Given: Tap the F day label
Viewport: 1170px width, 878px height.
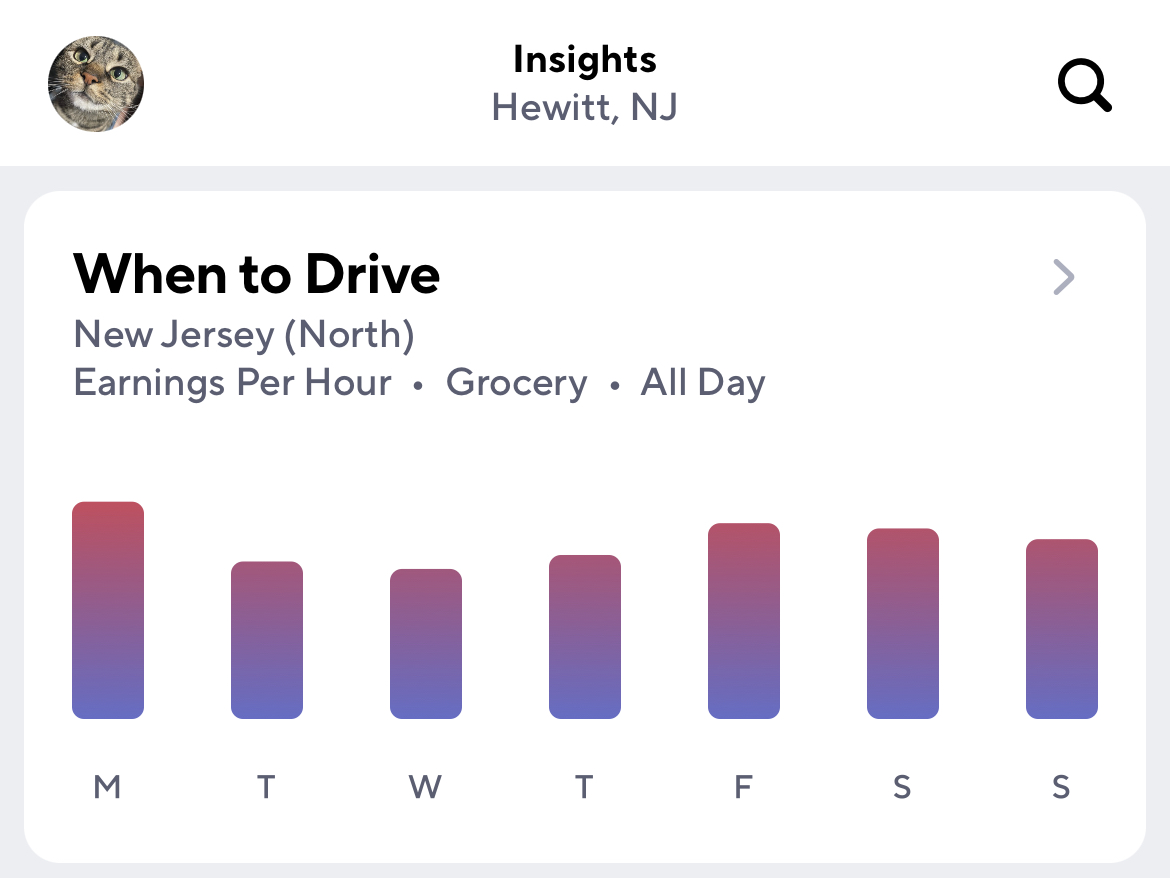Looking at the screenshot, I should tap(743, 787).
